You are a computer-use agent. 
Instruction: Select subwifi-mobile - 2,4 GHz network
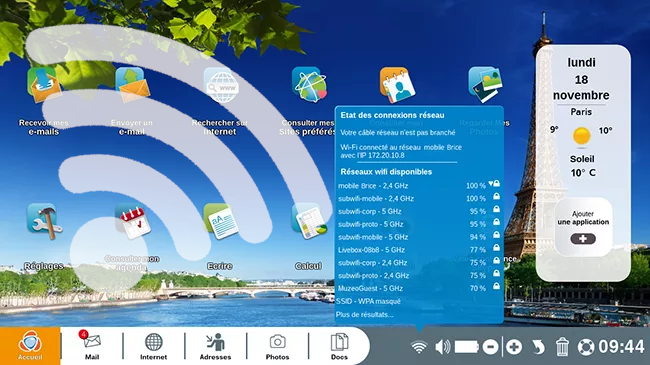pos(419,198)
